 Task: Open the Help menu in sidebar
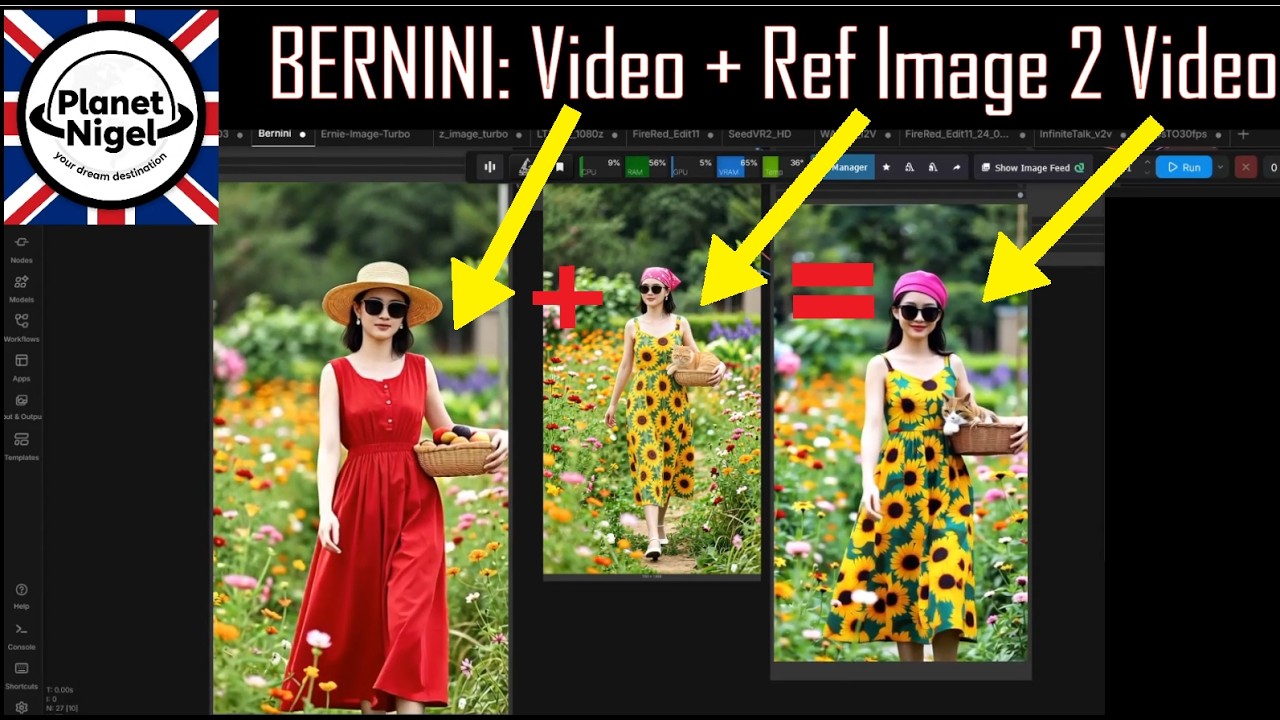21,596
